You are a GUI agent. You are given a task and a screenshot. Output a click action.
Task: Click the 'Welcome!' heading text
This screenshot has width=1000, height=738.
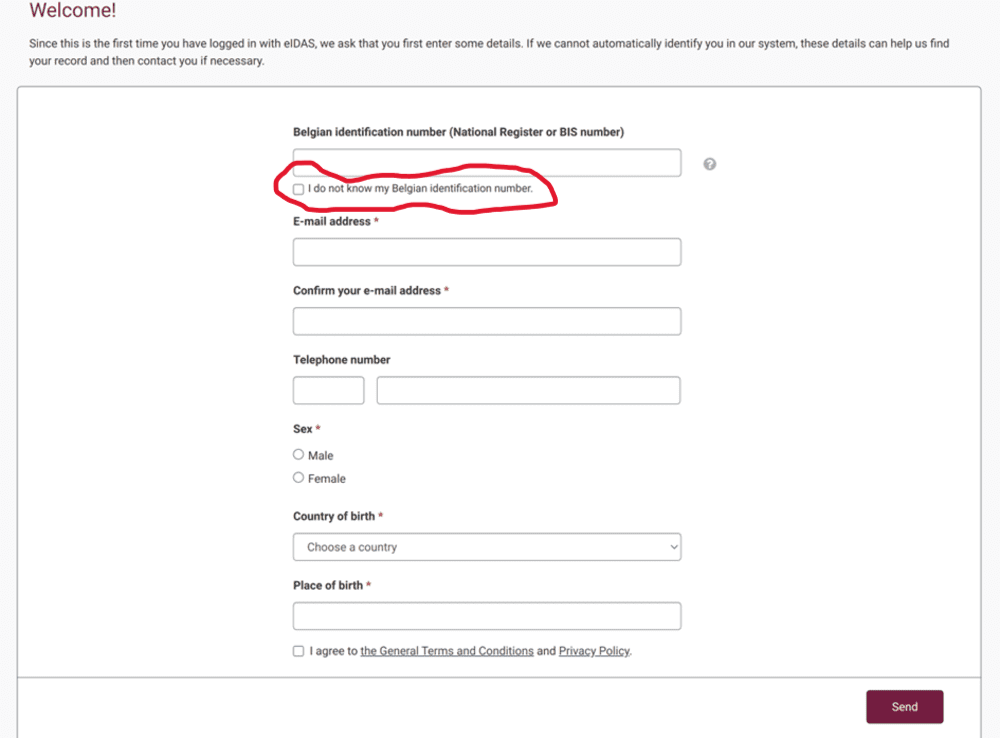coord(73,12)
